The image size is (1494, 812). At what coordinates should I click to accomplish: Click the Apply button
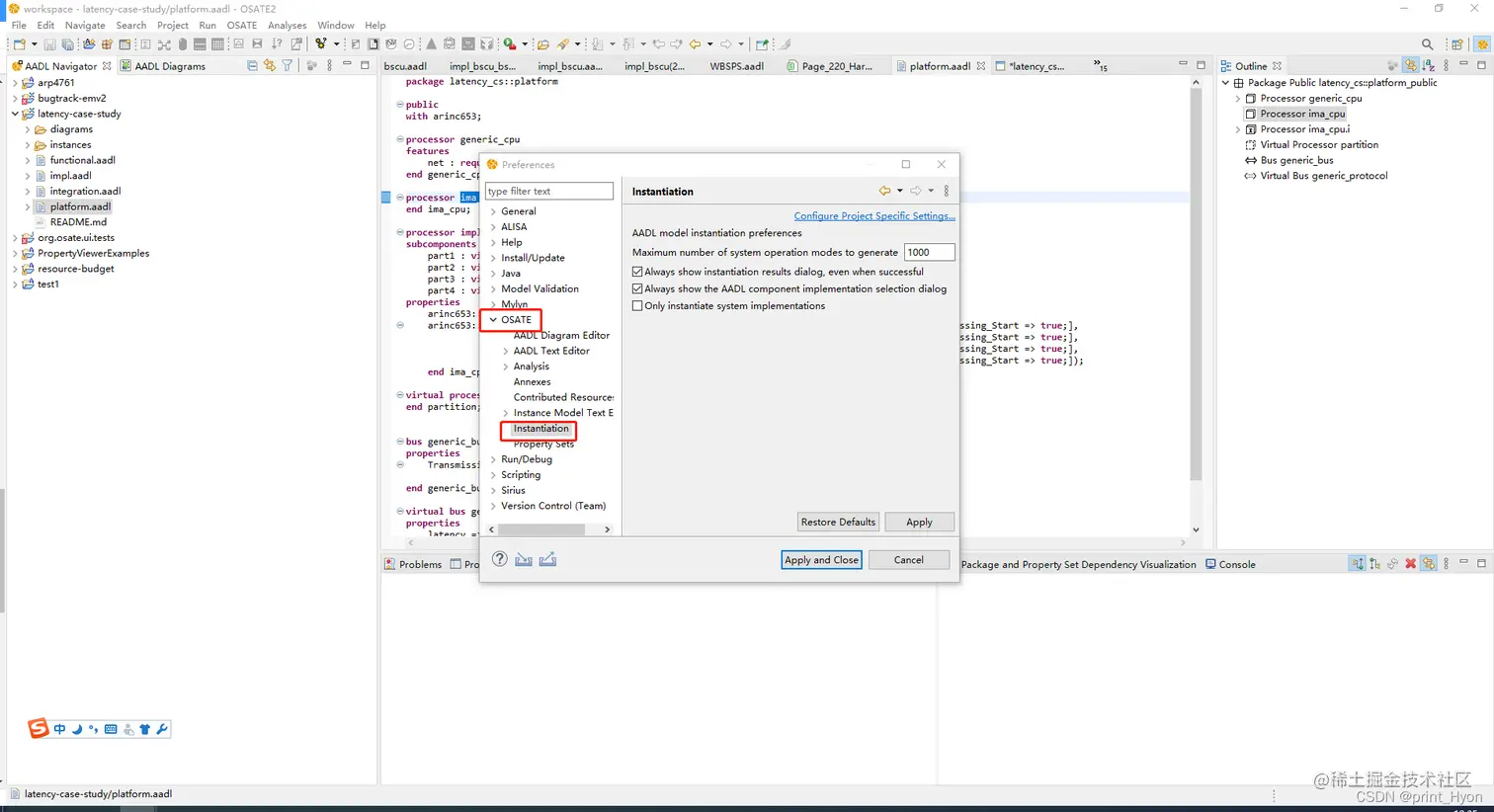pyautogui.click(x=919, y=522)
